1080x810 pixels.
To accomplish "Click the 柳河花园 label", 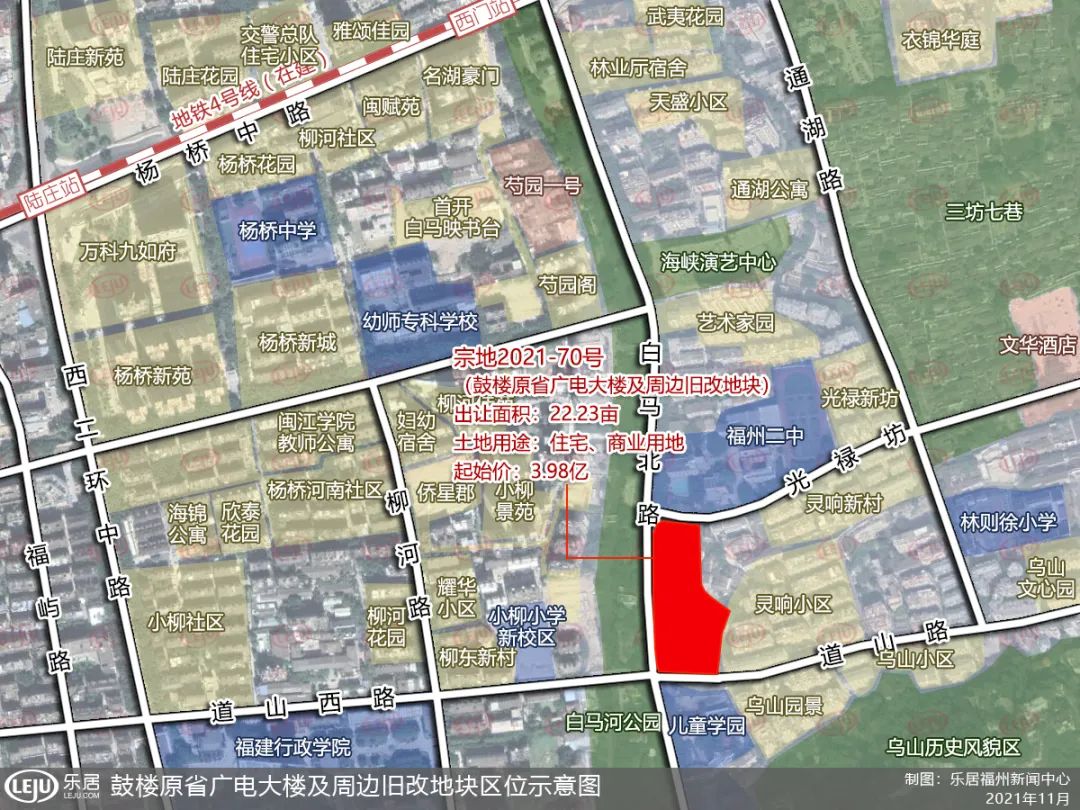I will click(x=386, y=625).
